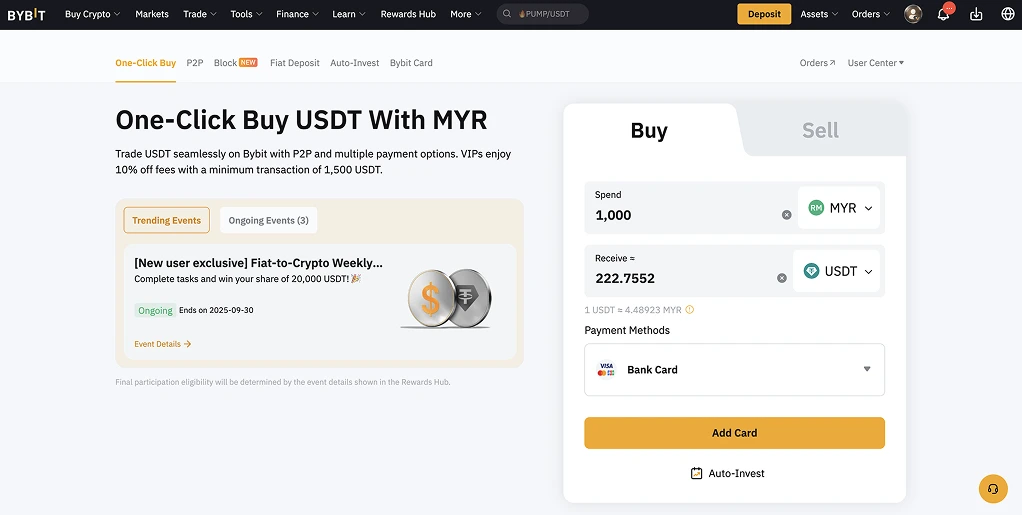The width and height of the screenshot is (1022, 515).
Task: Click the Ongoing status badge
Action: 155,310
